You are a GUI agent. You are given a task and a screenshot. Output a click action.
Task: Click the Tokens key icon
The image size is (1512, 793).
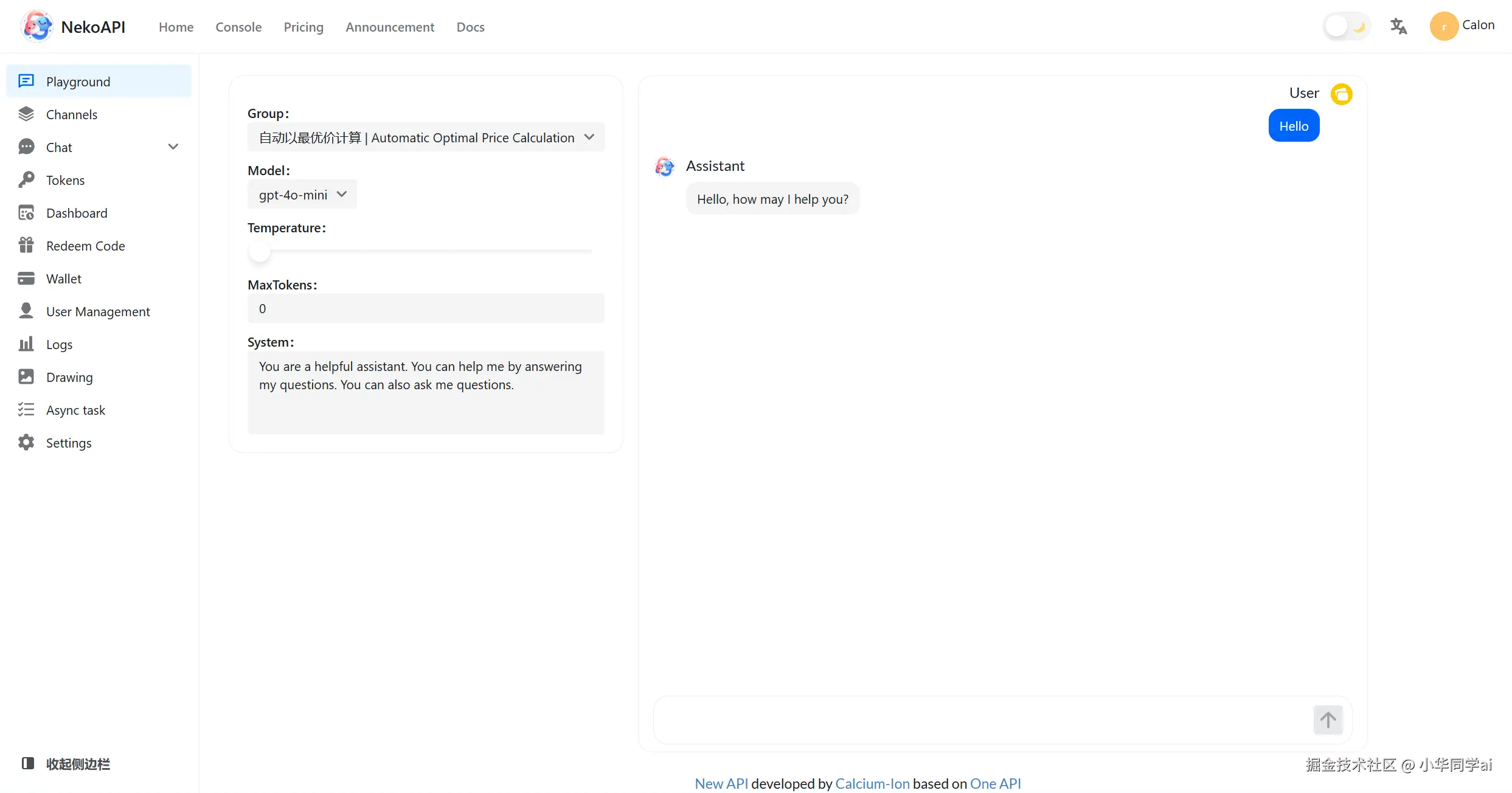tap(26, 180)
